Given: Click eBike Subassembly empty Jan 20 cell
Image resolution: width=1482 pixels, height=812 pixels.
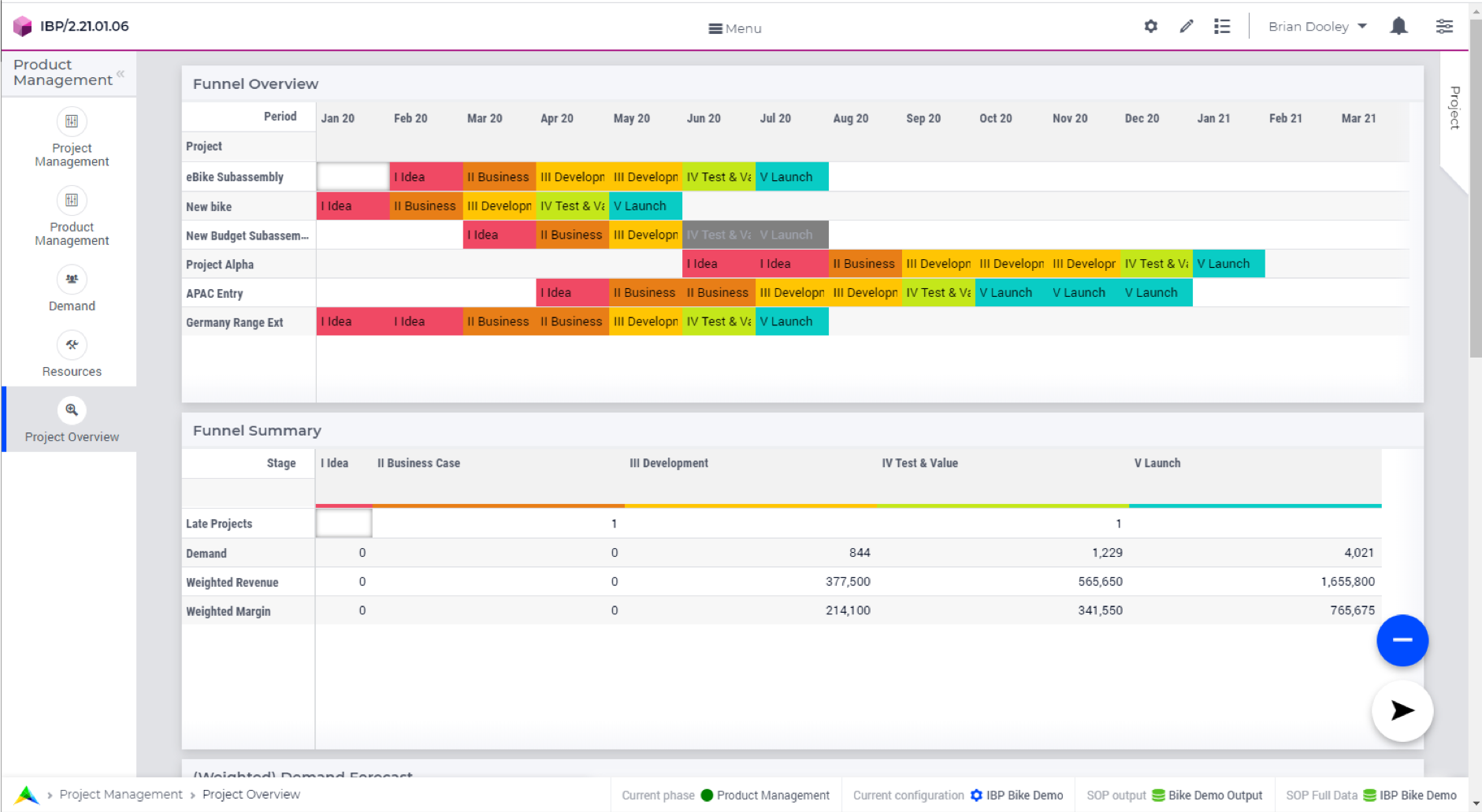Looking at the screenshot, I should (x=353, y=177).
